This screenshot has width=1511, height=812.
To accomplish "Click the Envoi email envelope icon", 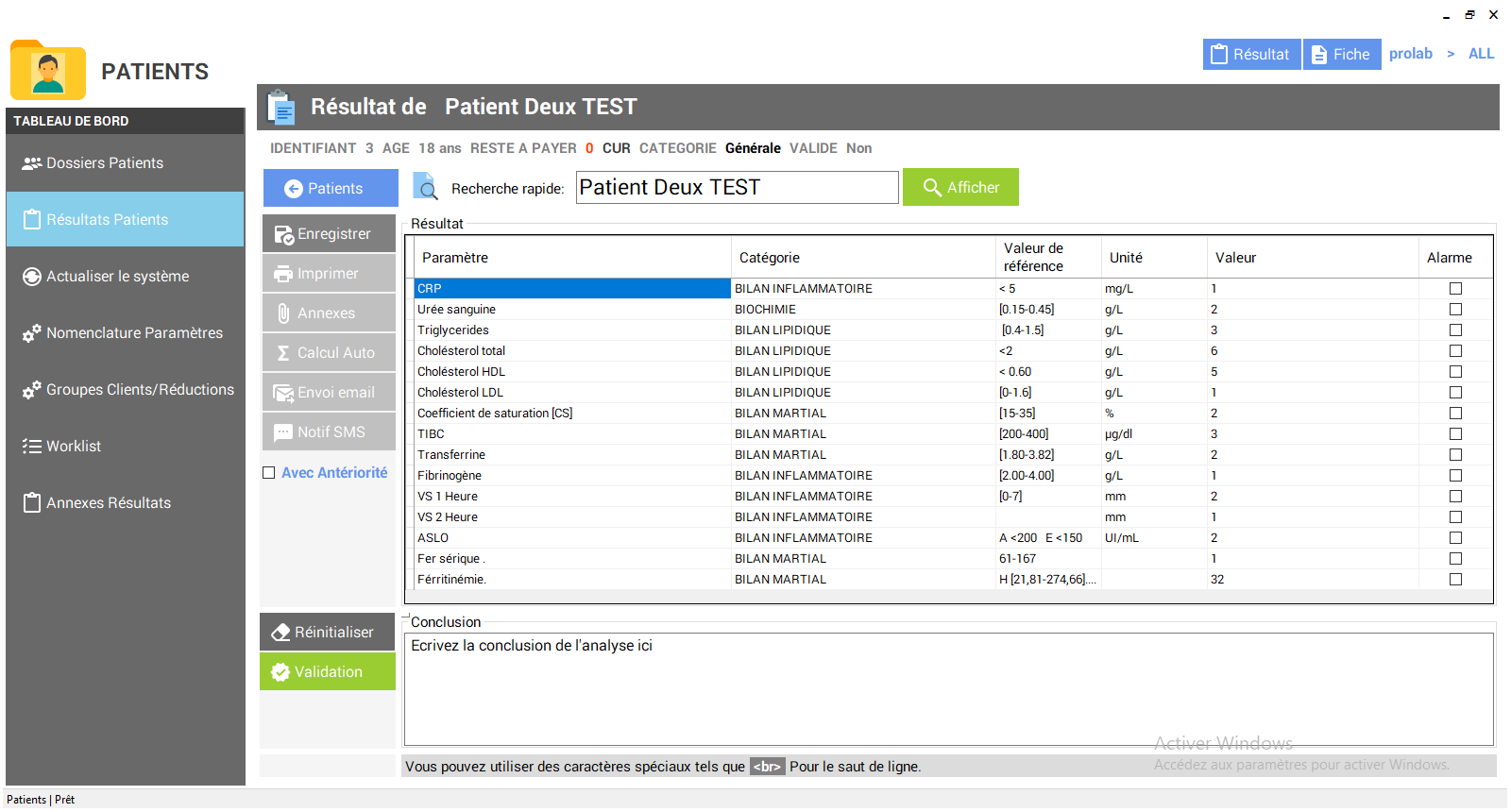I will [283, 393].
